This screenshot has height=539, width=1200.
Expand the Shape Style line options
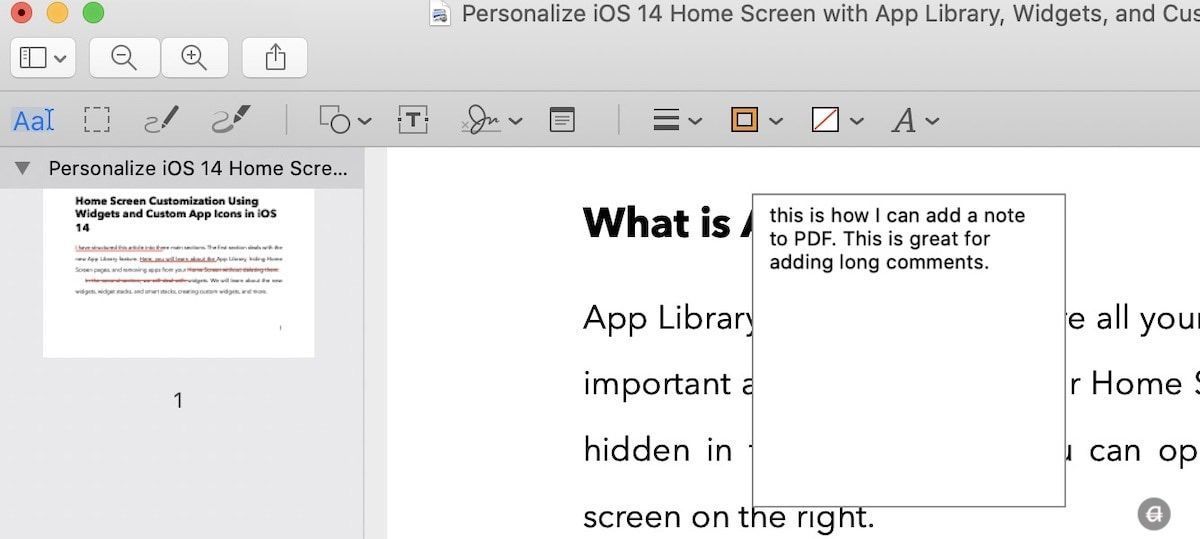[x=677, y=121]
